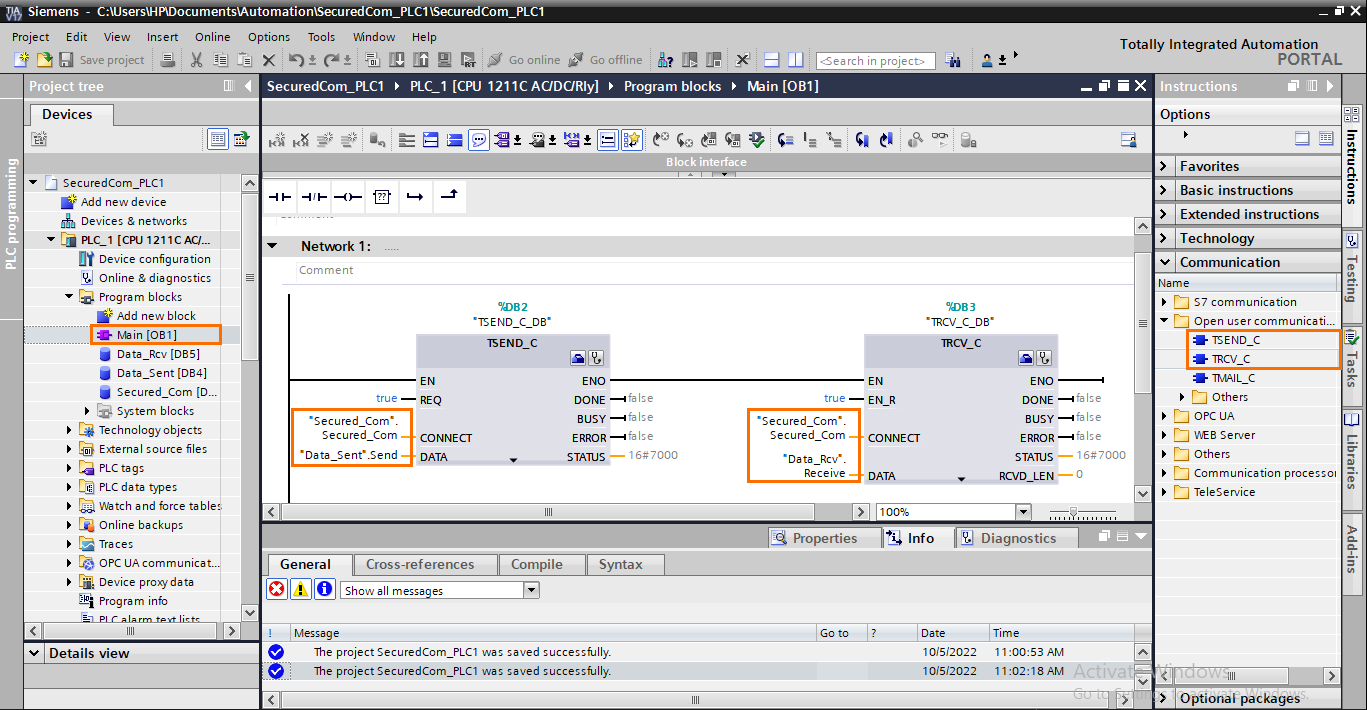Viewport: 1367px width, 710px height.
Task: Start a new device download using Download to device icon
Action: (397, 60)
